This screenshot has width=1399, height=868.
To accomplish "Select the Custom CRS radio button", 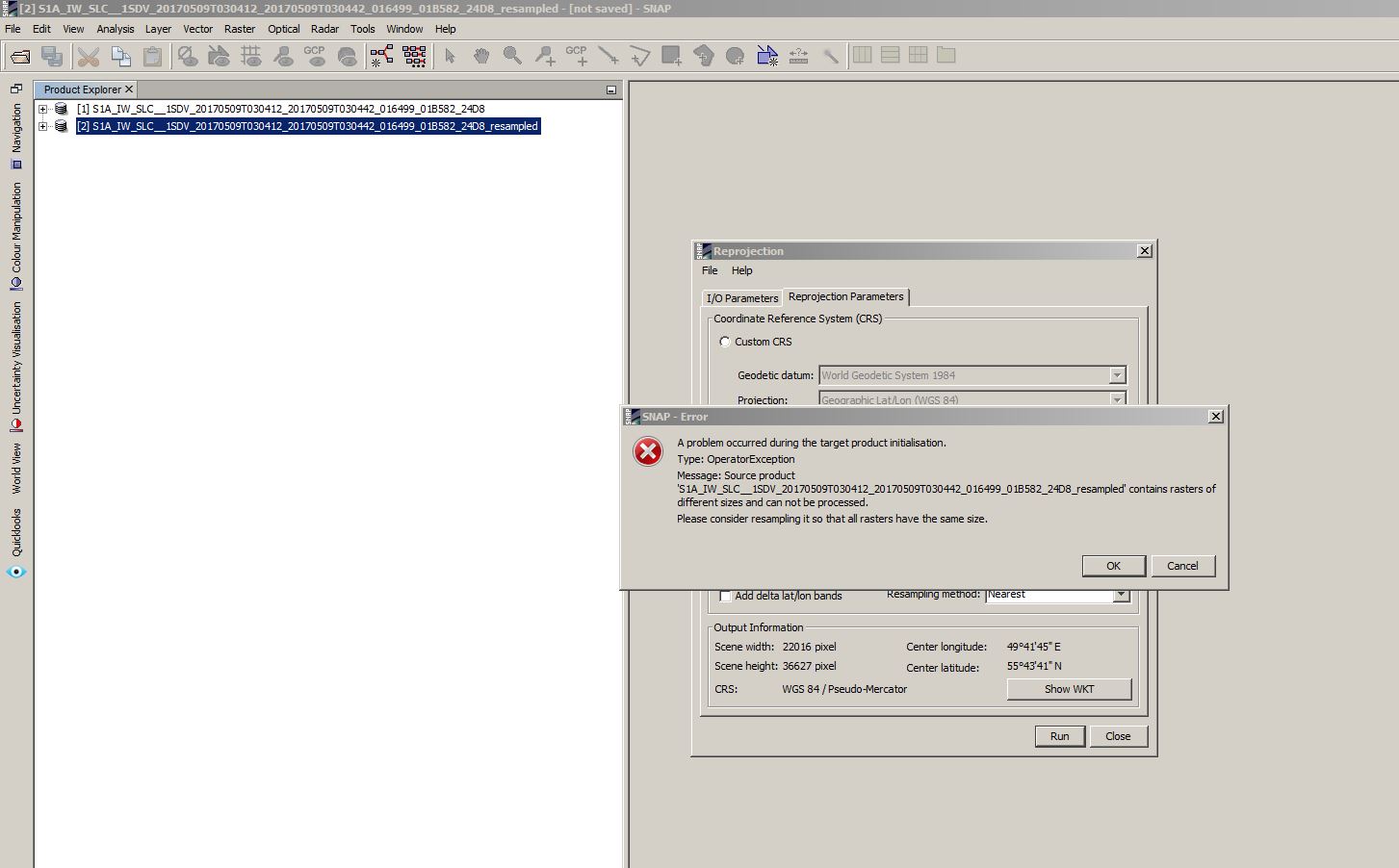I will point(725,342).
